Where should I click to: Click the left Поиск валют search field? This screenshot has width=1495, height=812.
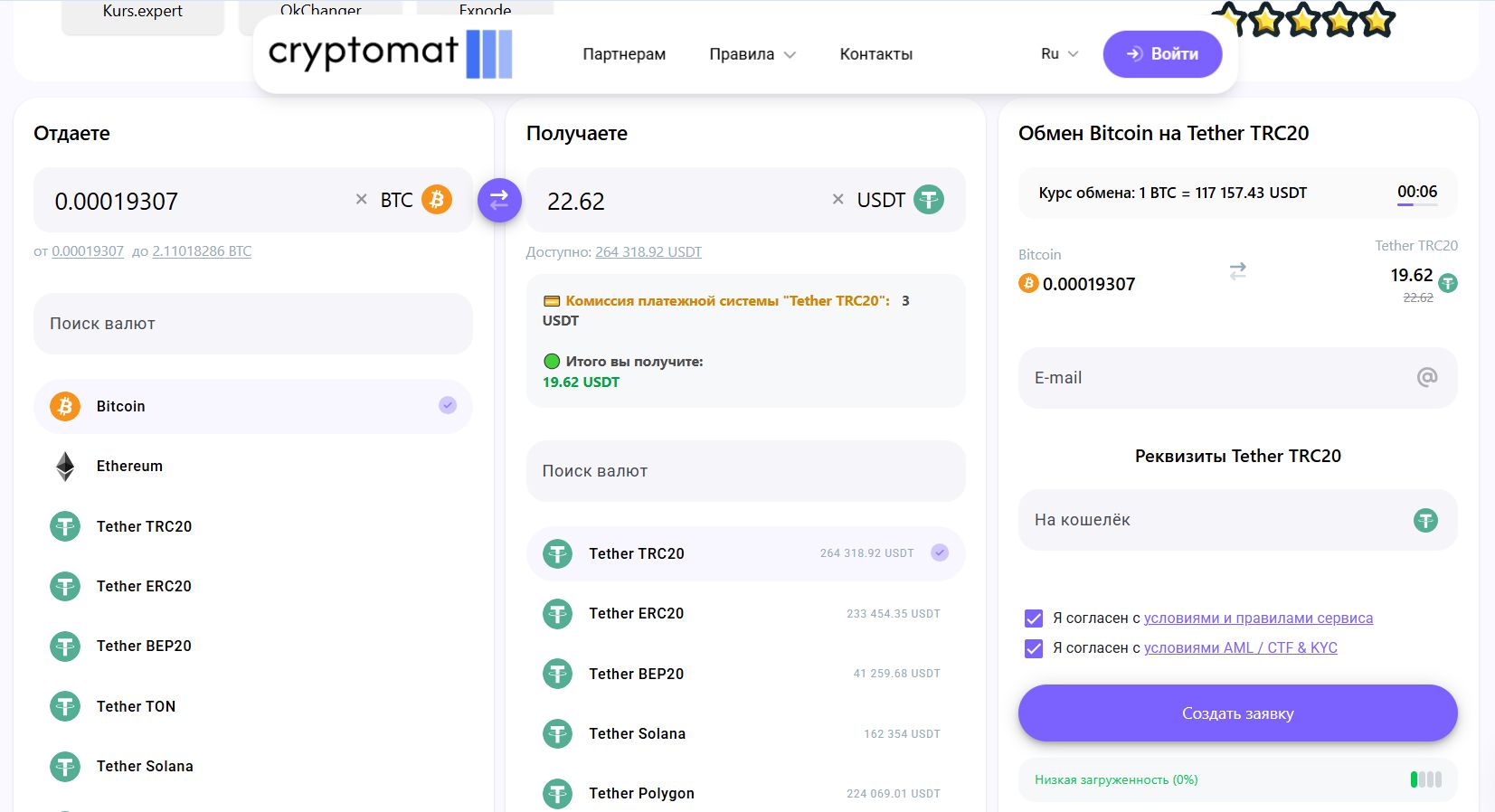[252, 324]
